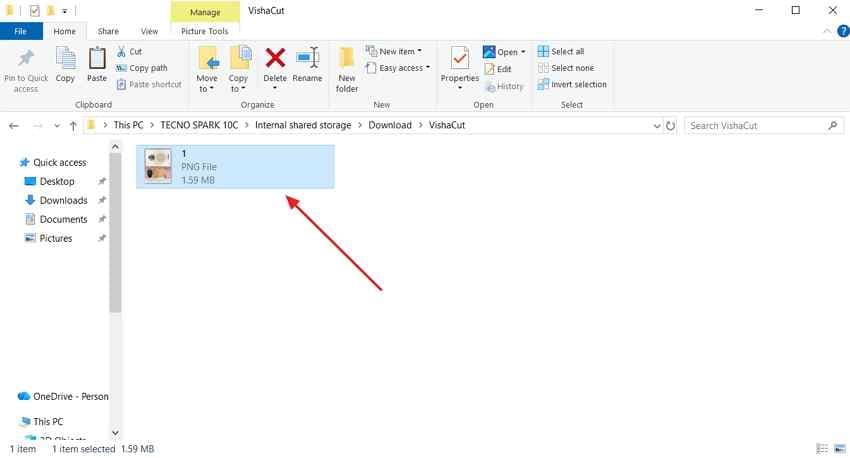Cut the selected file with scissors icon
Image resolution: width=850 pixels, height=458 pixels.
point(121,51)
